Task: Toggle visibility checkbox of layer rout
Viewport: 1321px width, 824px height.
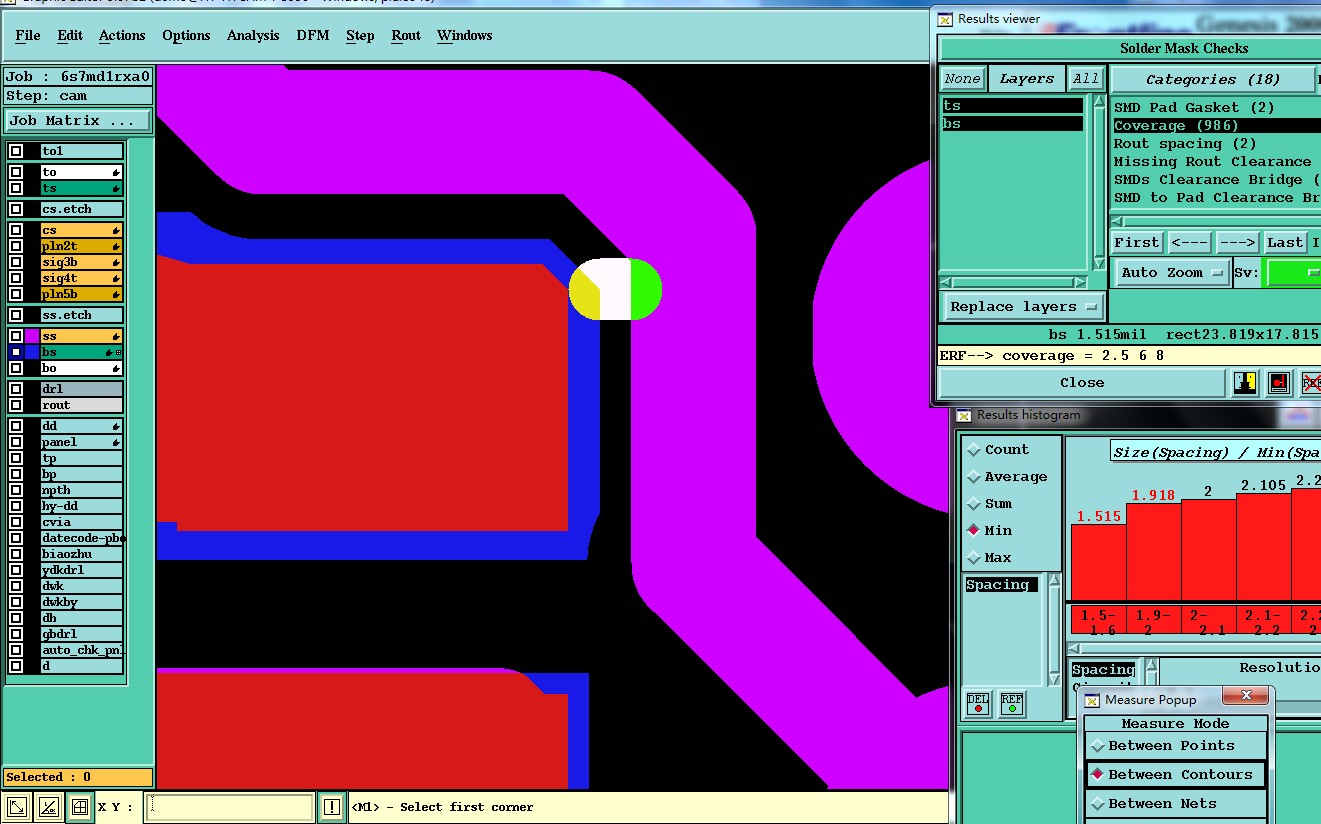Action: 16,405
